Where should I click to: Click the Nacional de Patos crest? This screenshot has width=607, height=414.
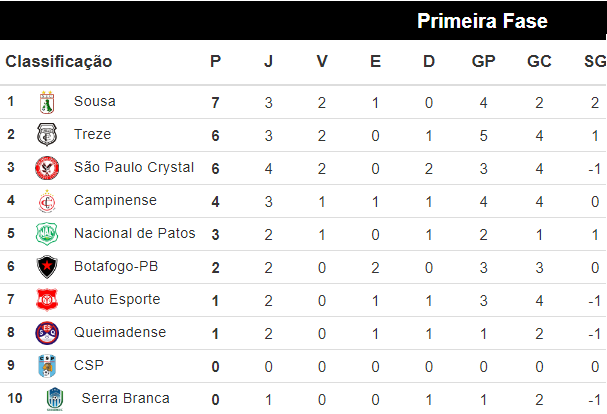click(46, 234)
